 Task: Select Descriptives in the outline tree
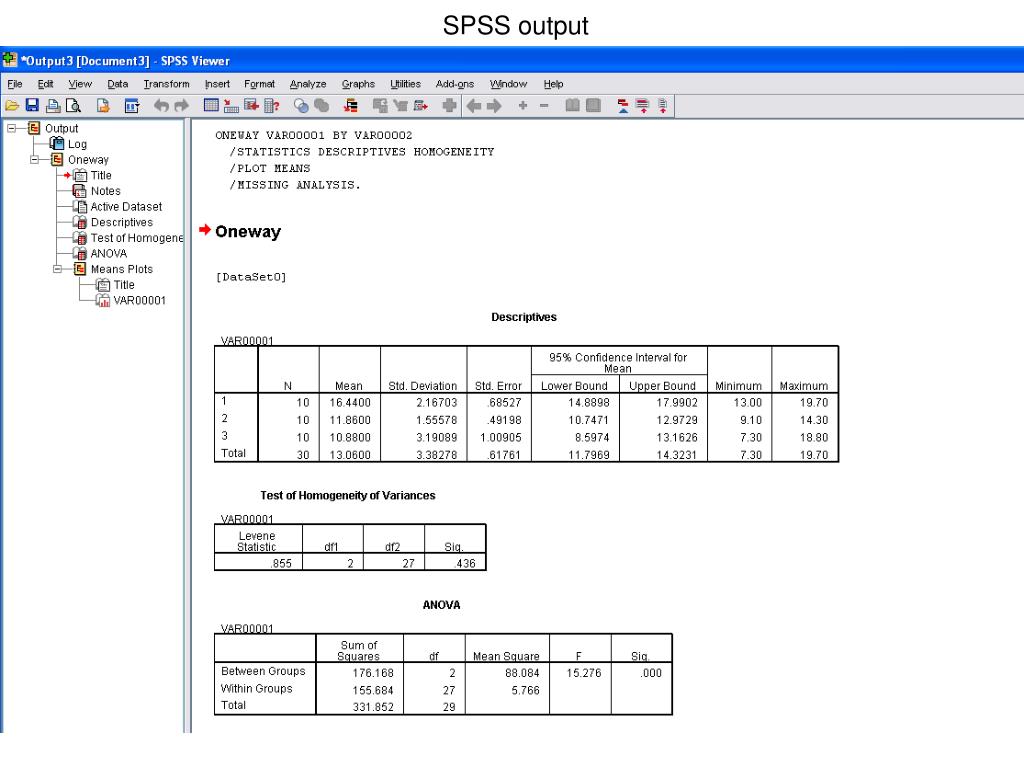point(121,222)
